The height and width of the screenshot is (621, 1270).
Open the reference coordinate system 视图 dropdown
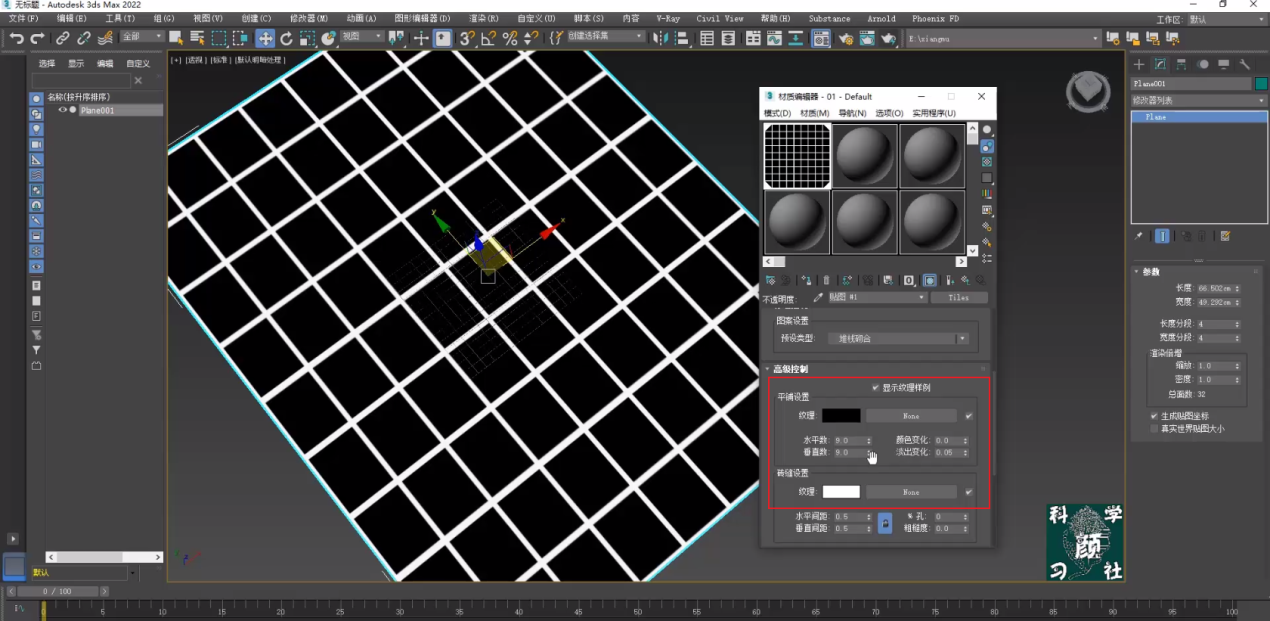tap(362, 37)
